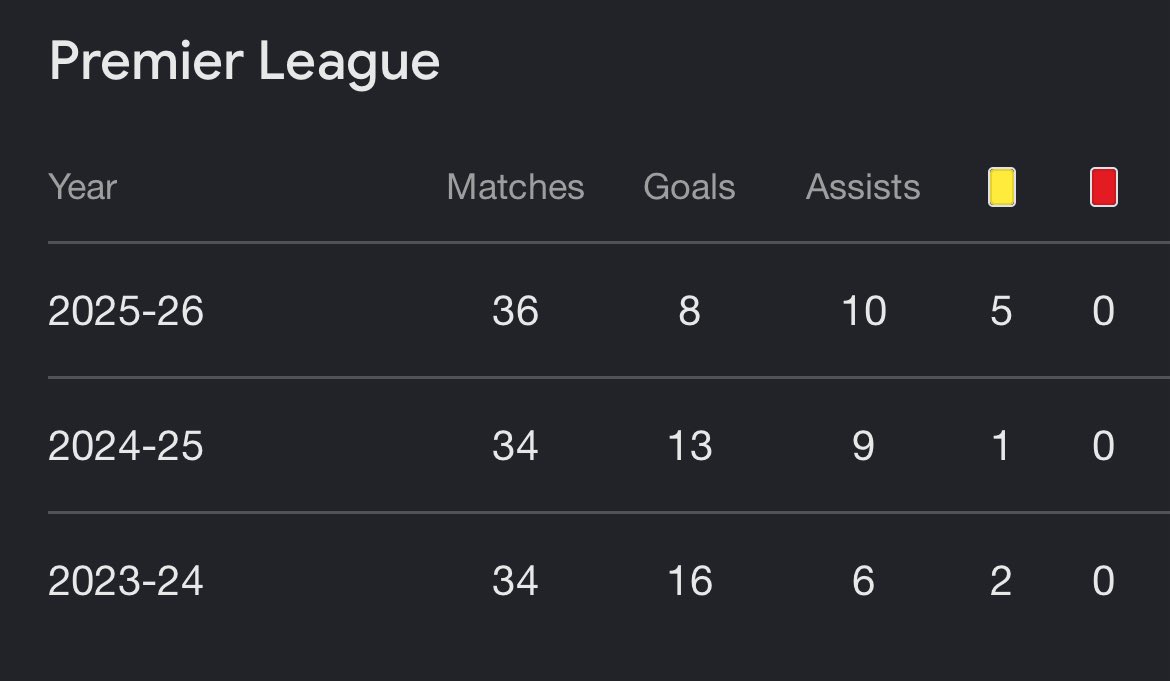Image resolution: width=1170 pixels, height=681 pixels.
Task: Click the 9 assists value for 2024-25
Action: (x=863, y=446)
